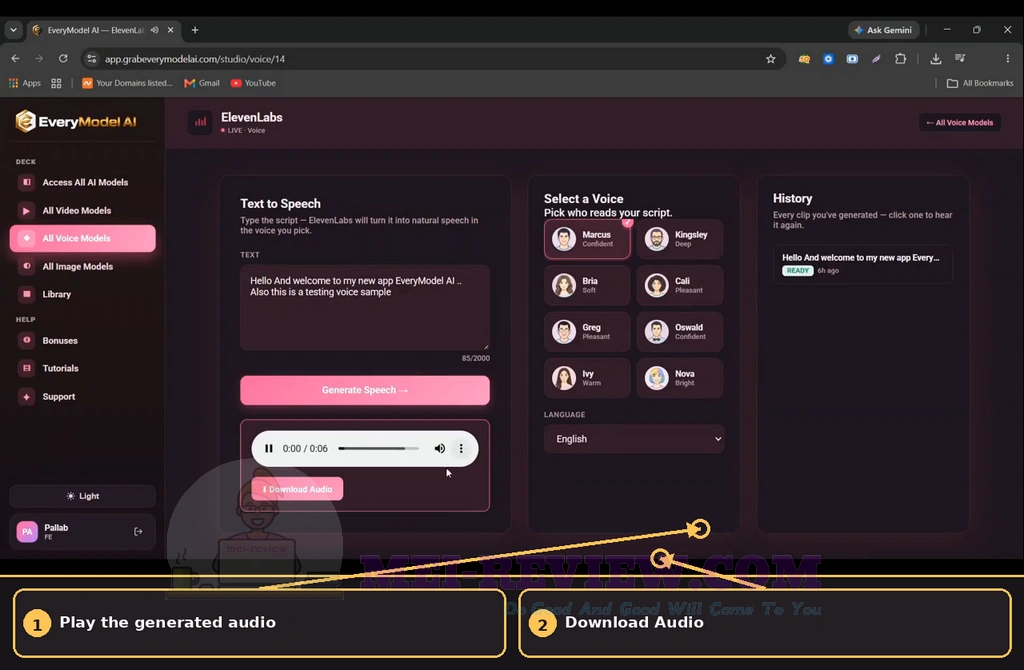This screenshot has height=670, width=1024.
Task: Go back via All Voice Models button
Action: (959, 123)
